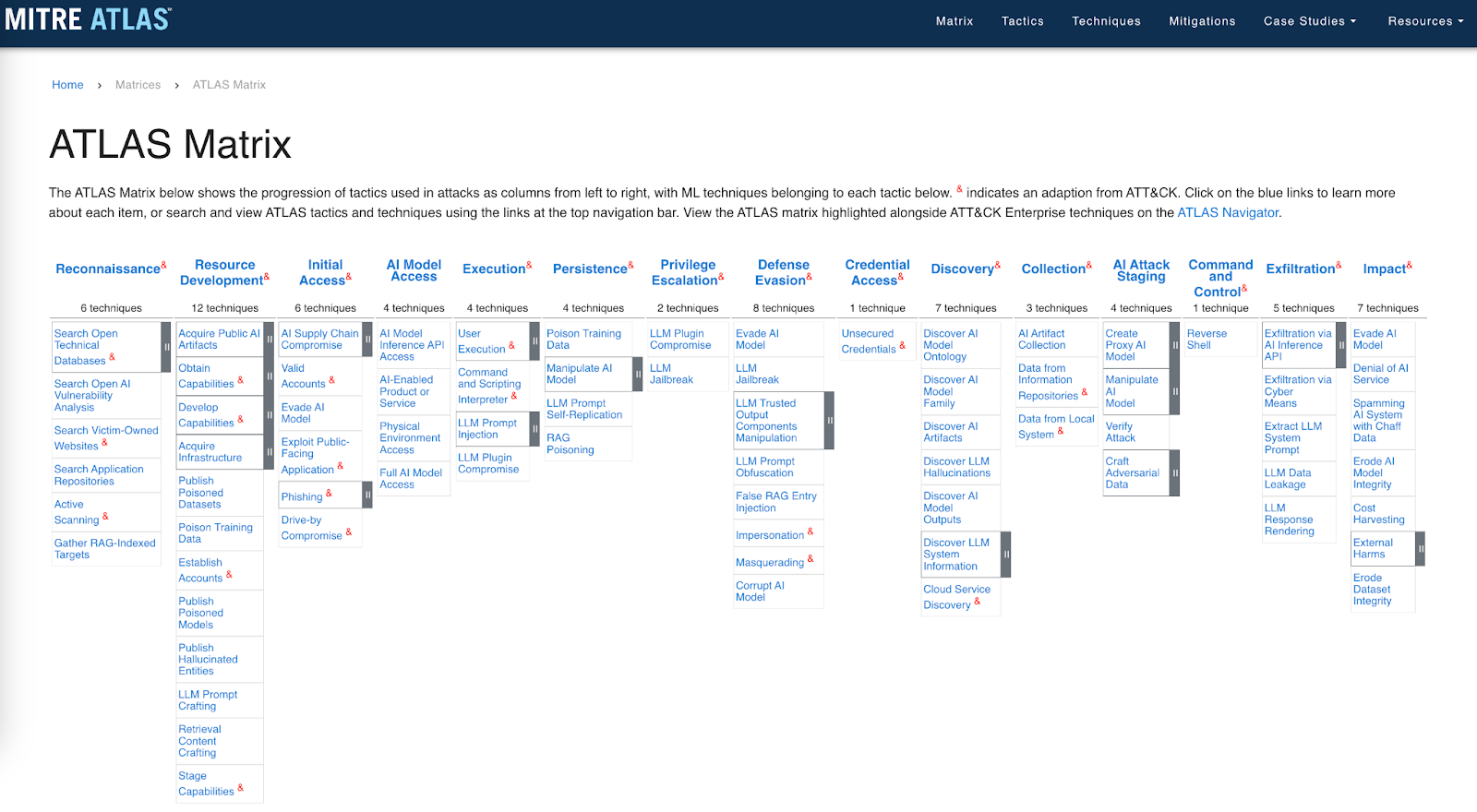The width and height of the screenshot is (1477, 812).
Task: Expand sub-techniques of AI Supply Chain Compromise
Action: point(367,340)
